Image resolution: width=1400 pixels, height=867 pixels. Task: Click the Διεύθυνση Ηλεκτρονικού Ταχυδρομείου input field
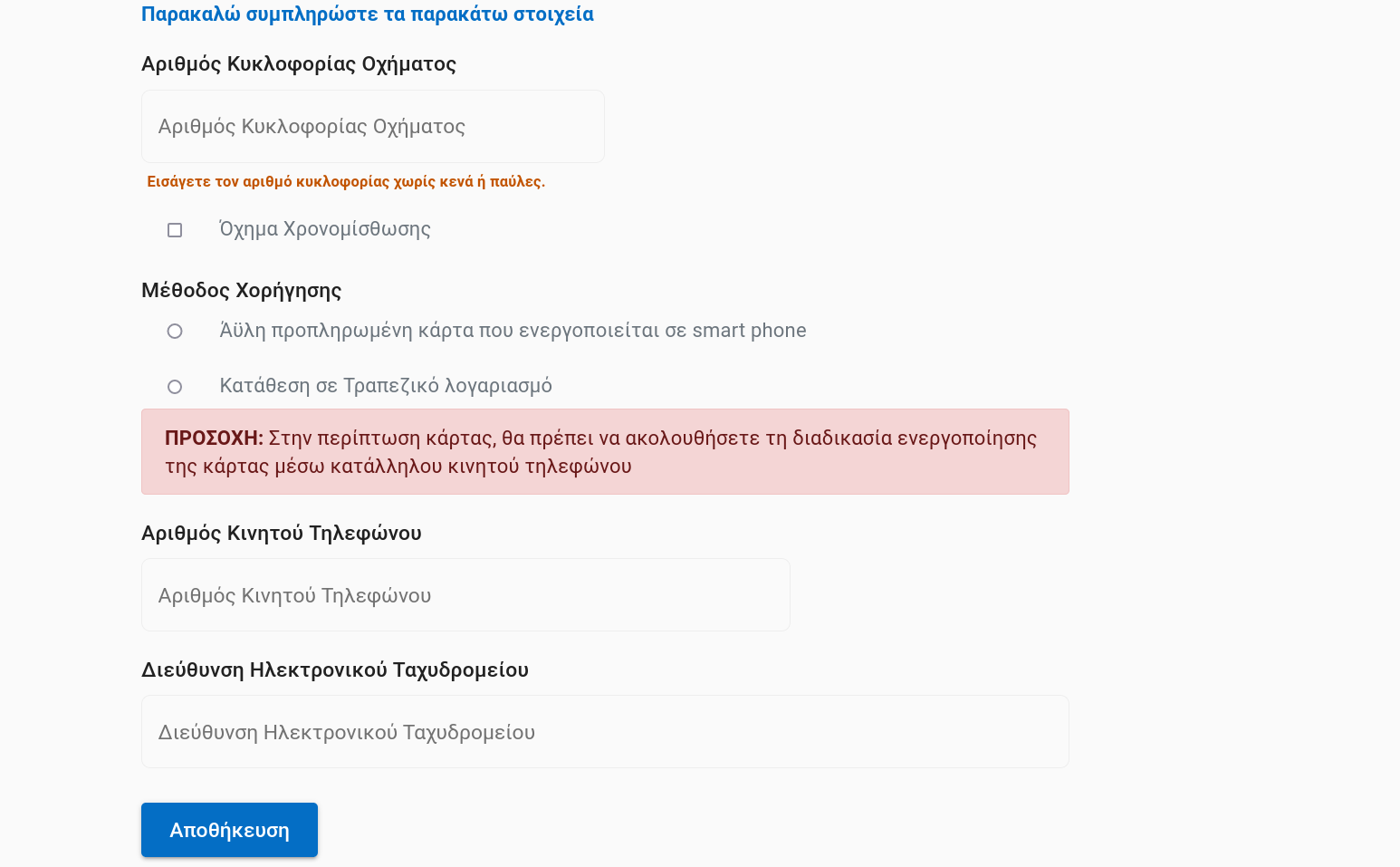pyautogui.click(x=605, y=732)
